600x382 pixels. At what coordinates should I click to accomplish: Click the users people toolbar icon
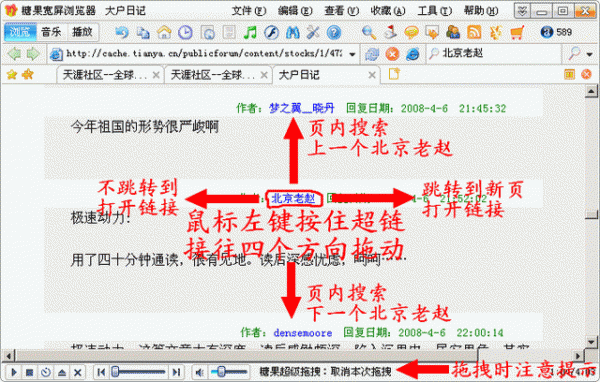tap(453, 33)
